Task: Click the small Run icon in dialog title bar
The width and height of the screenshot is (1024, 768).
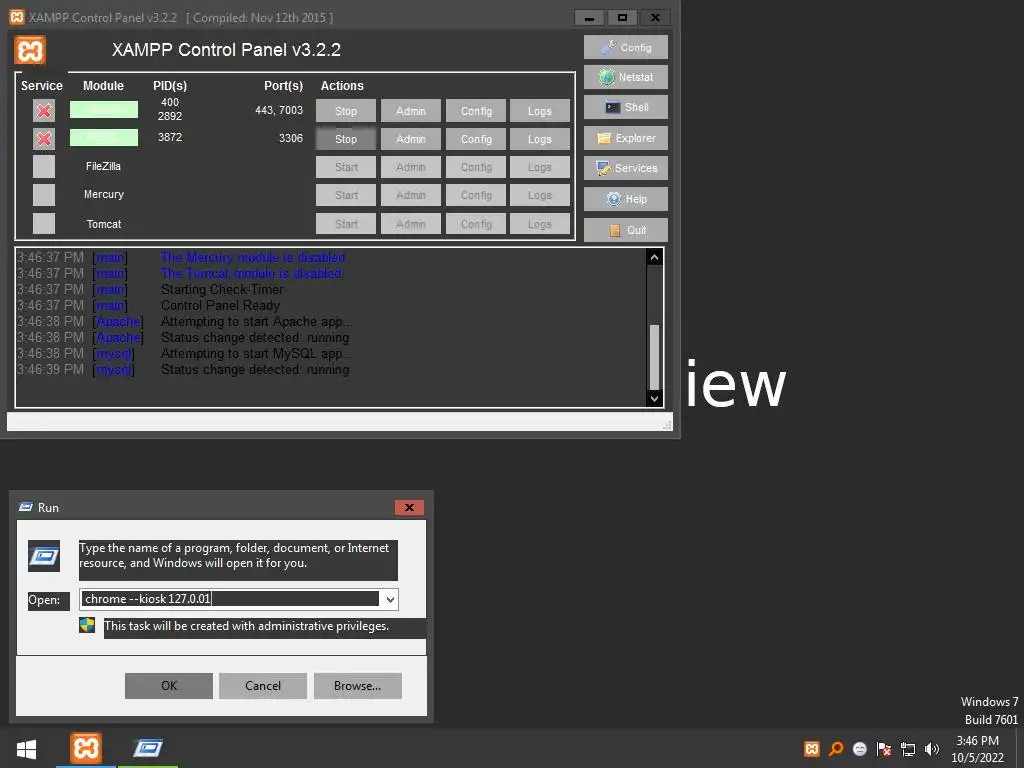Action: coord(25,507)
